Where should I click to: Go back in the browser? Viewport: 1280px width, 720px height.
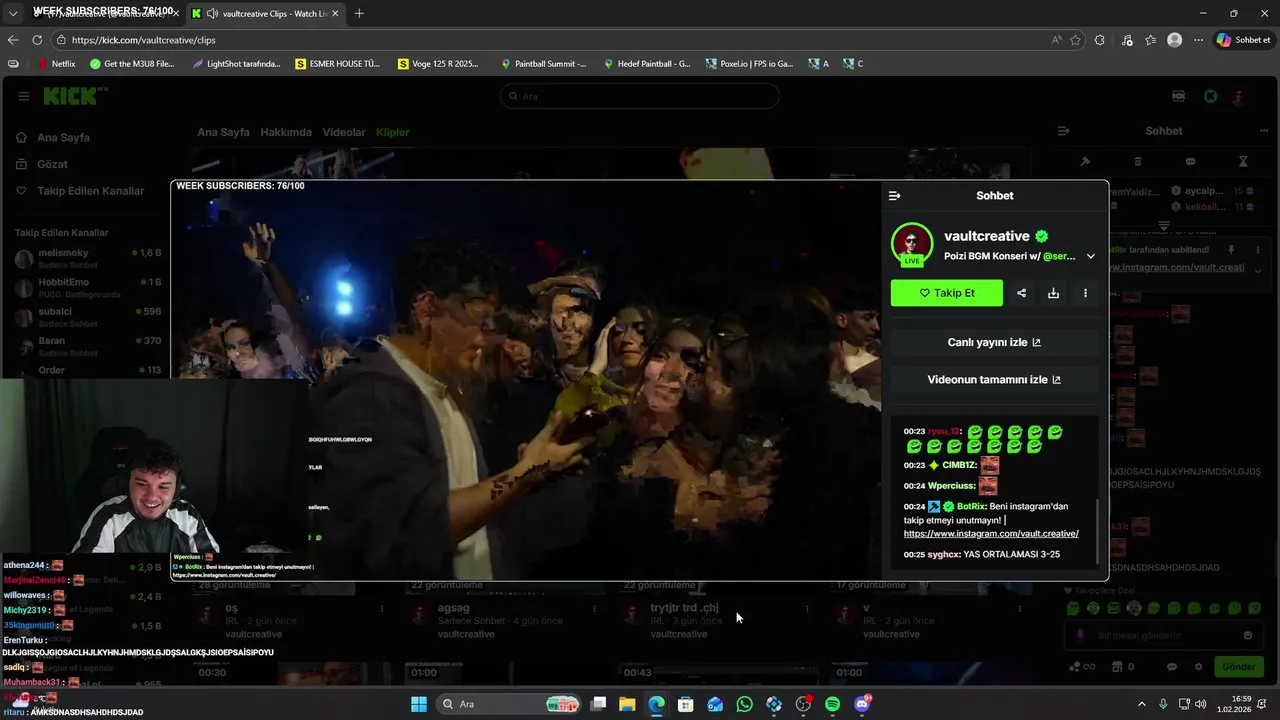point(13,40)
